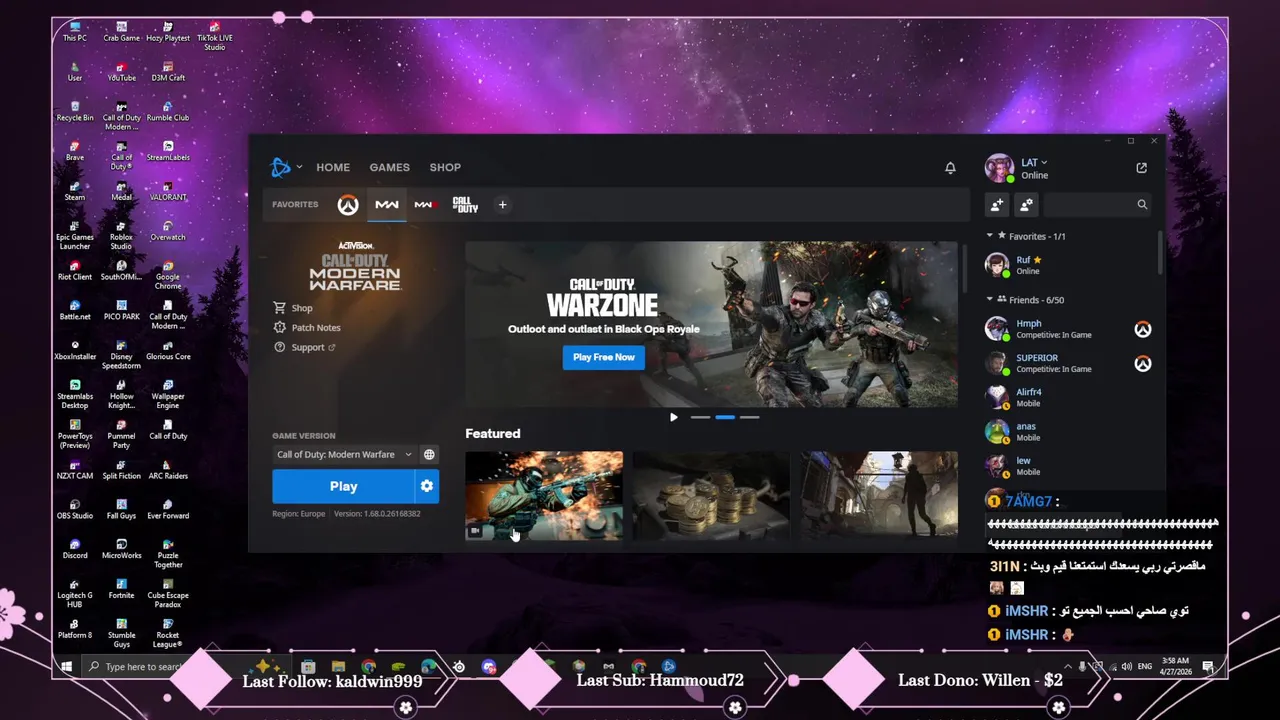Screen dimensions: 1280x720
Task: Click the region globe icon
Action: [429, 454]
